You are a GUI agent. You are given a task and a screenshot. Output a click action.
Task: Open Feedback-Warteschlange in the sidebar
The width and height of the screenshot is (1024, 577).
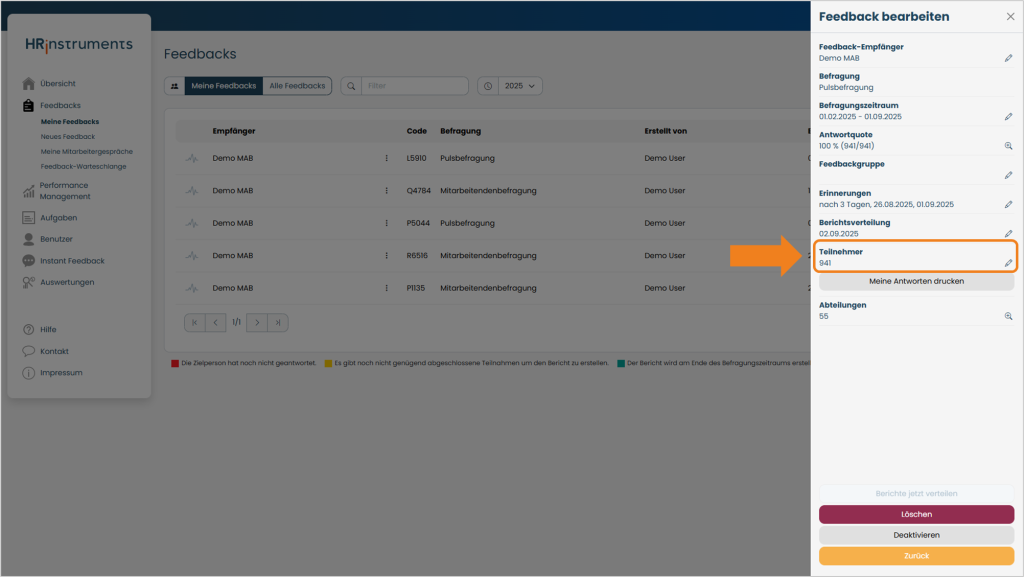84,167
